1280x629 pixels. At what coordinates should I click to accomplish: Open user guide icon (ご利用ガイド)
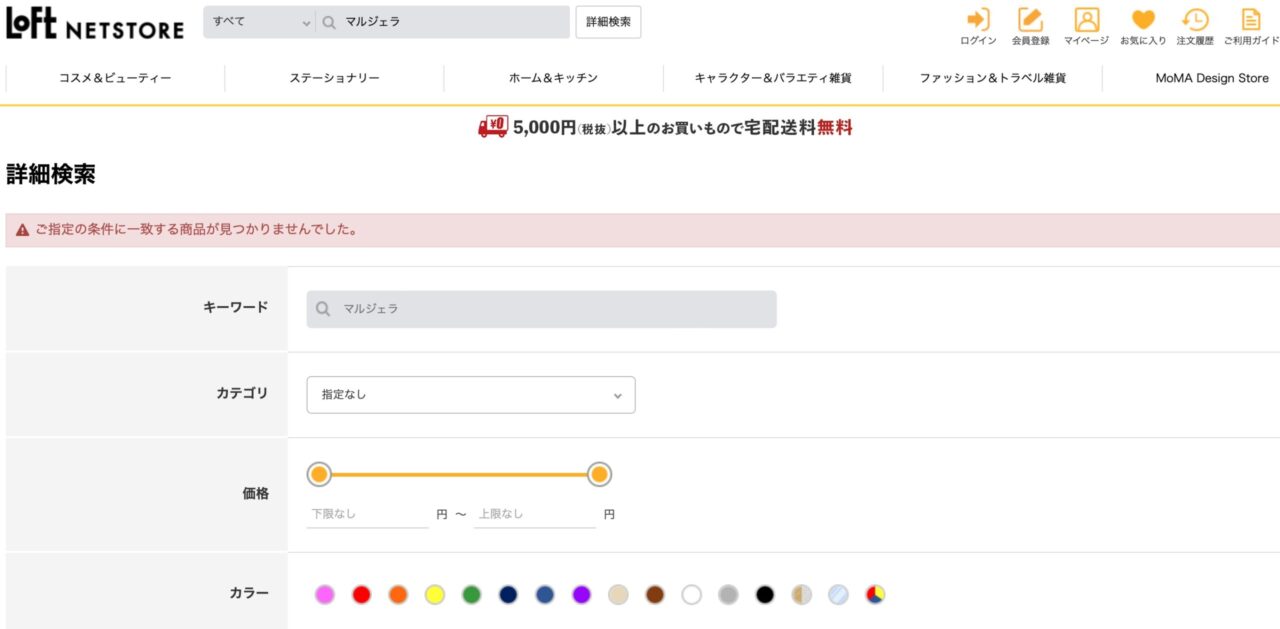tap(1251, 27)
